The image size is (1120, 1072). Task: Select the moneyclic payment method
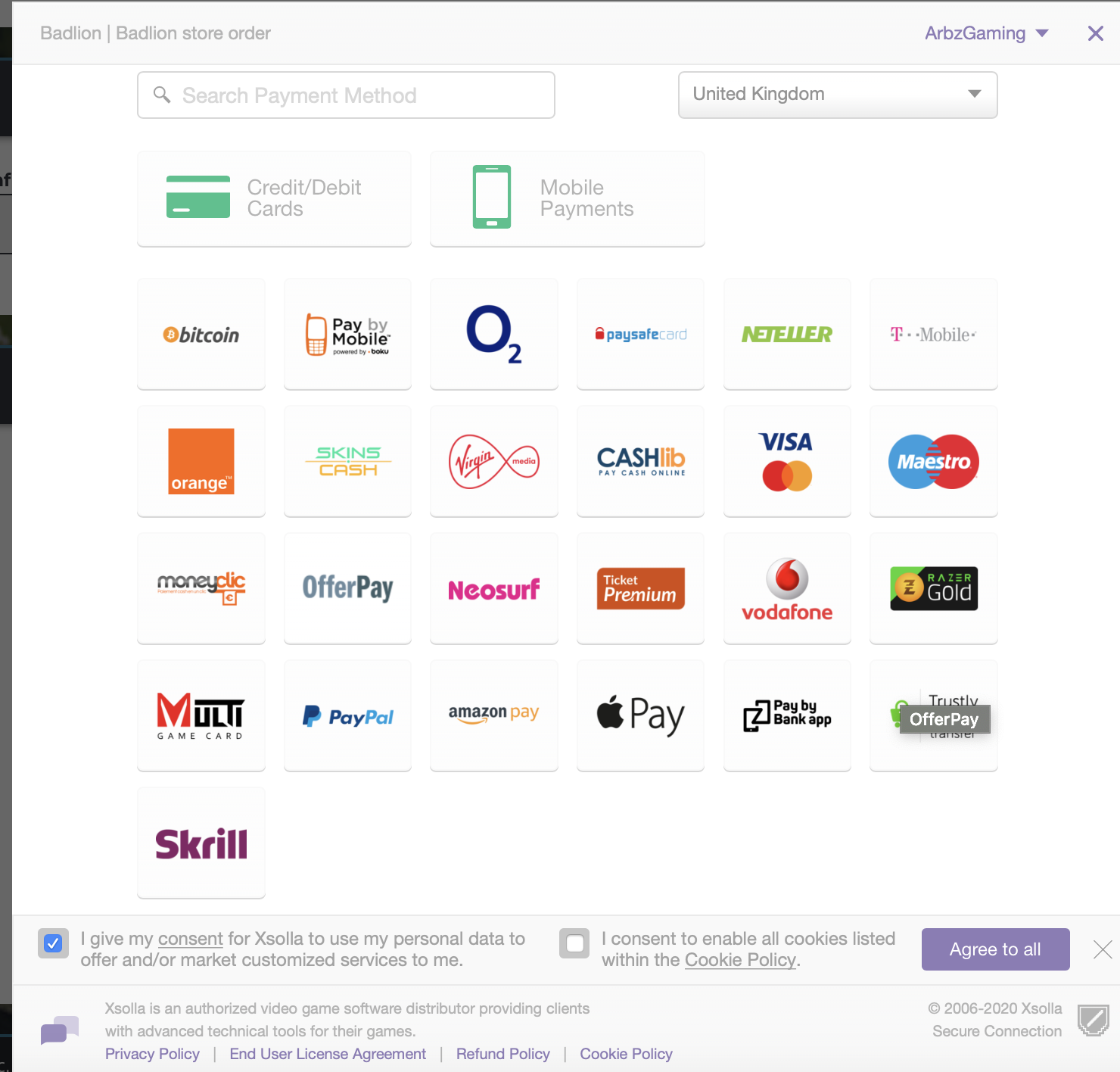(201, 588)
